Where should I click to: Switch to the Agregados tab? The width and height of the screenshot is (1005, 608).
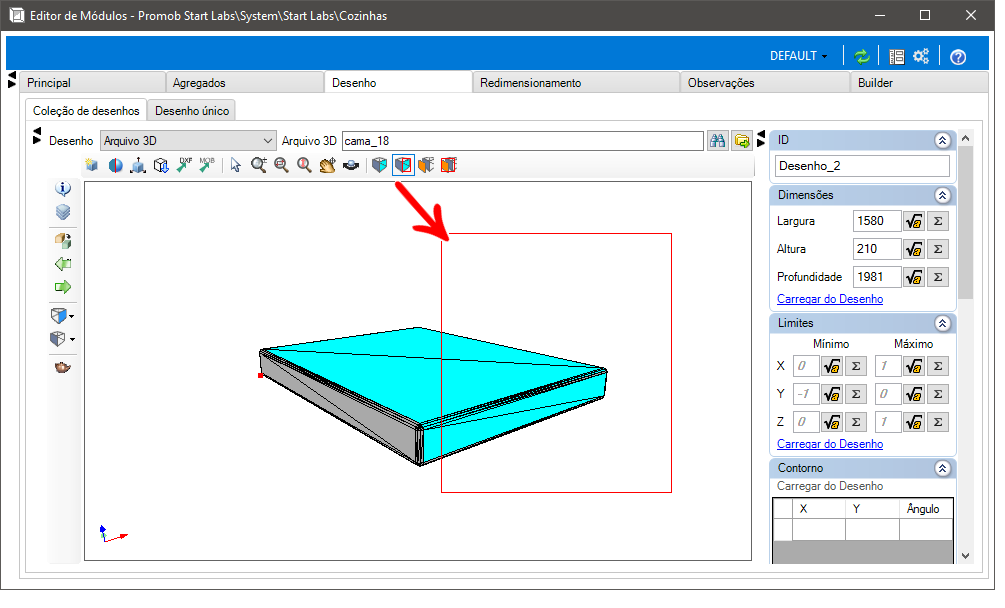click(245, 83)
